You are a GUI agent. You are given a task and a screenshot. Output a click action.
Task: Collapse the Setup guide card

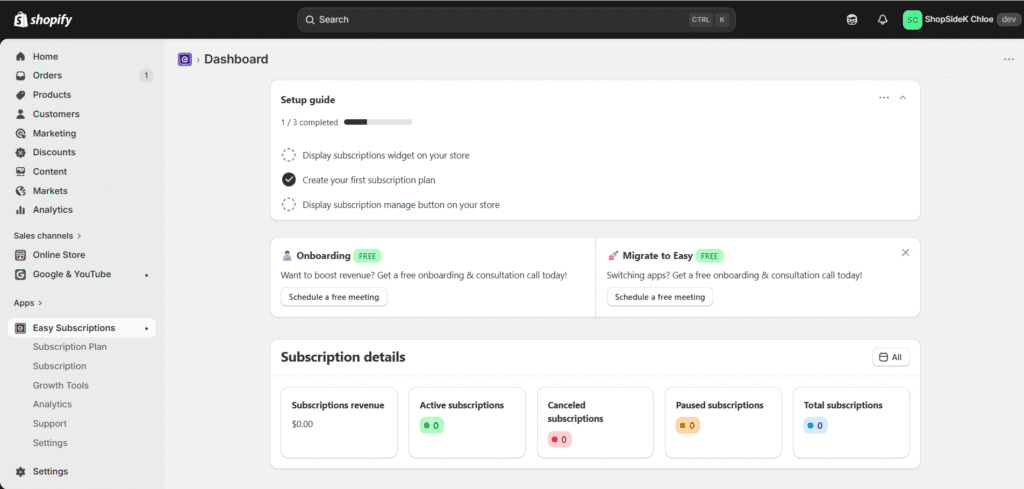903,97
